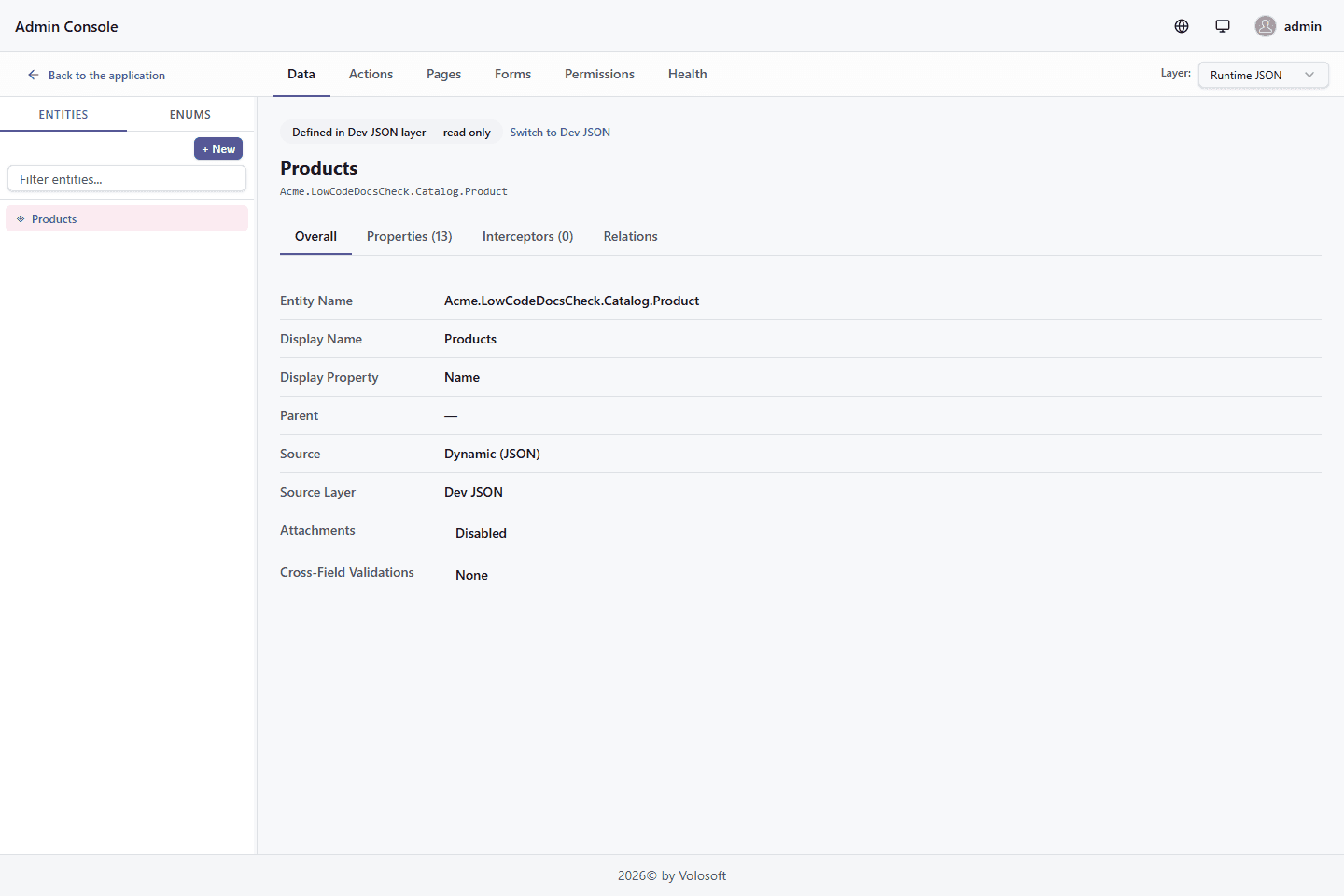The image size is (1344, 896).
Task: Click the admin username text
Action: pos(1303,26)
